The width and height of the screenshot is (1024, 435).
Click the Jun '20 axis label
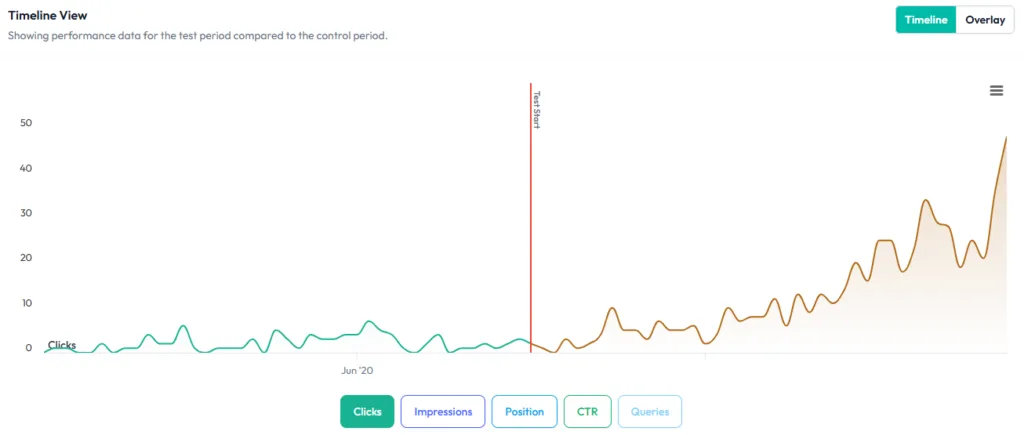pyautogui.click(x=357, y=370)
